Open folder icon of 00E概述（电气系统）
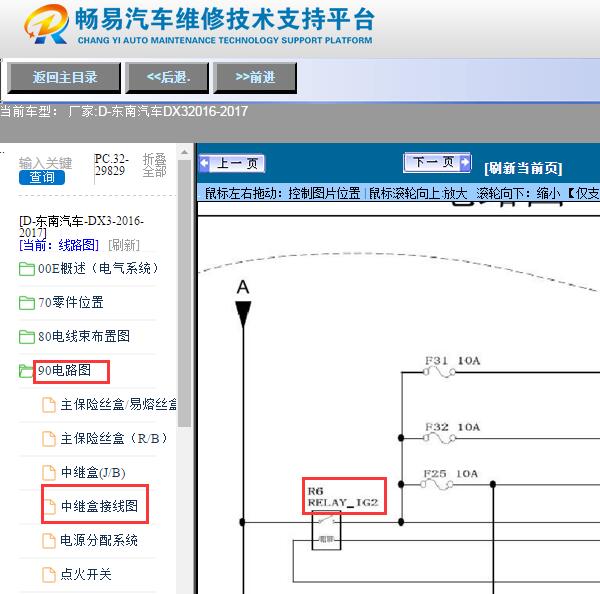Screen dimensions: 600x594 [27, 269]
